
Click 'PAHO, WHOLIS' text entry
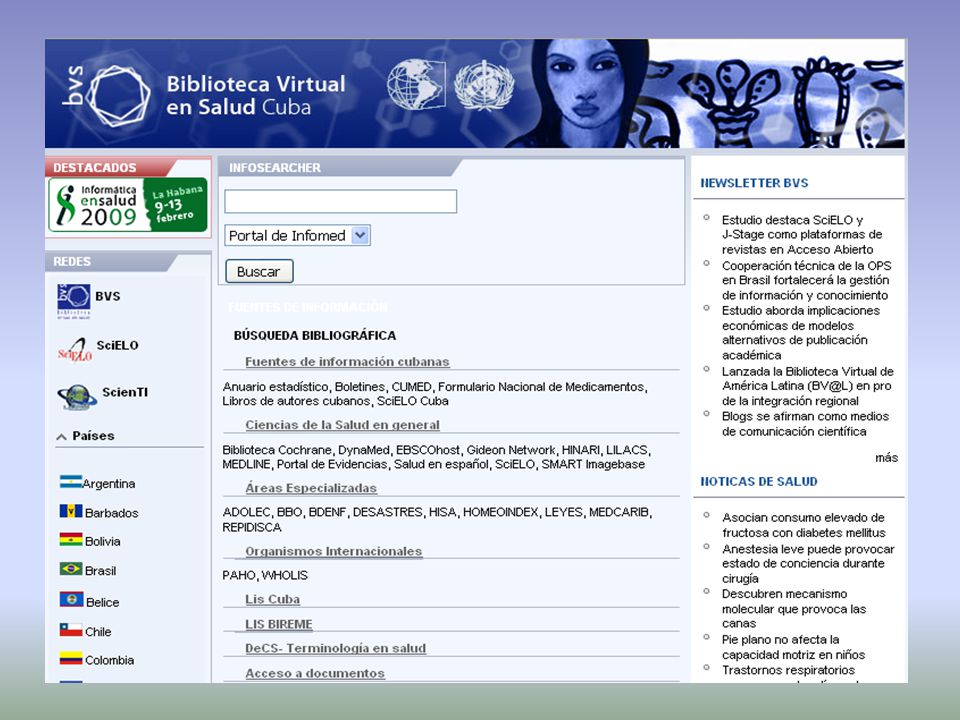click(x=264, y=576)
